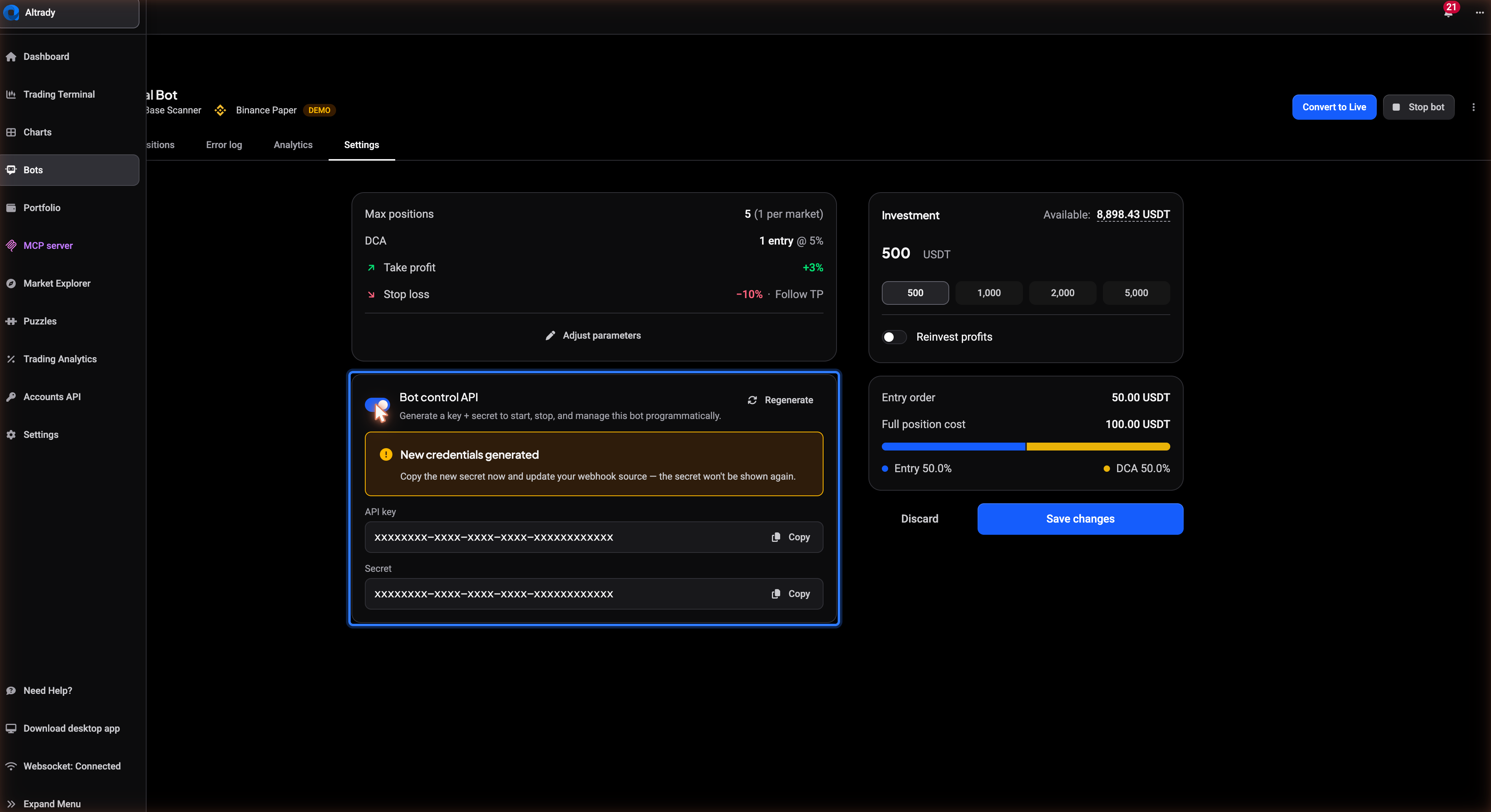Open the notifications bell with badge 21
This screenshot has height=812, width=1491.
(x=1448, y=11)
